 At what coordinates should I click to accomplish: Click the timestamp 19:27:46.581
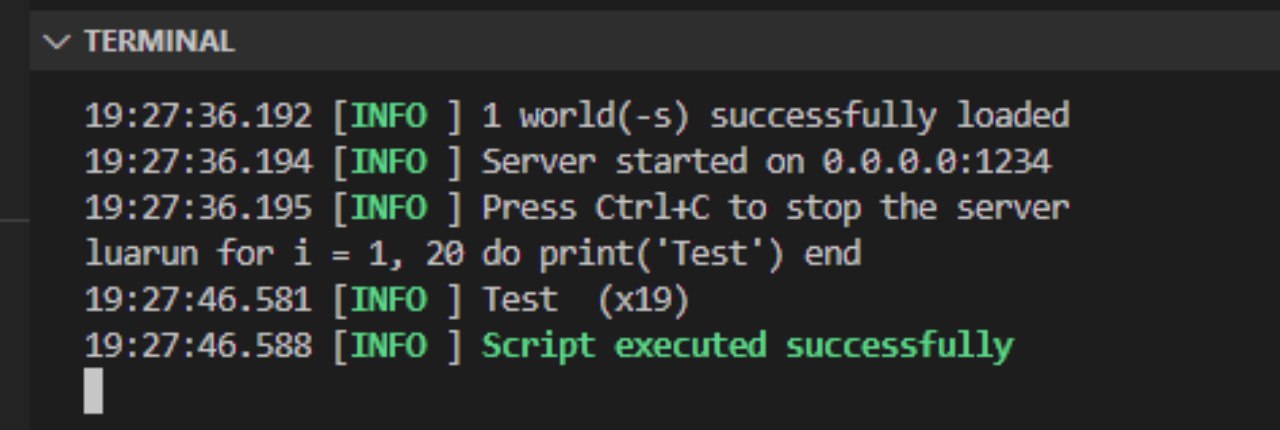click(x=198, y=300)
